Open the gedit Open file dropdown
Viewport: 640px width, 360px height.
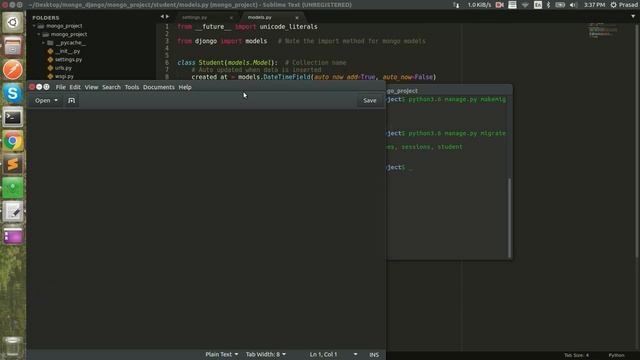pos(46,100)
